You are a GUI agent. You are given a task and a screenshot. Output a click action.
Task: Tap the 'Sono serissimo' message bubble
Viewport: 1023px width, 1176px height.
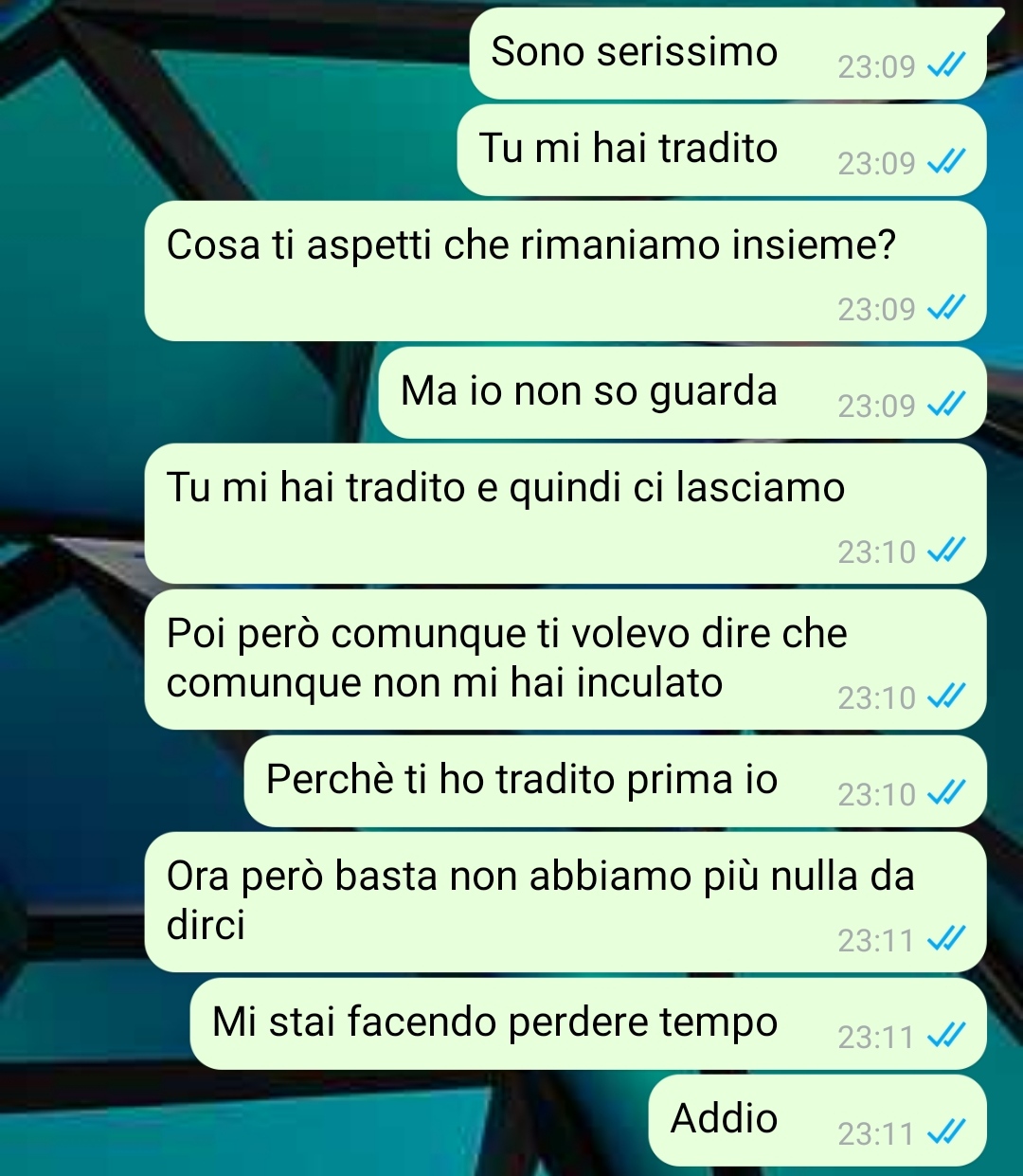(x=727, y=53)
